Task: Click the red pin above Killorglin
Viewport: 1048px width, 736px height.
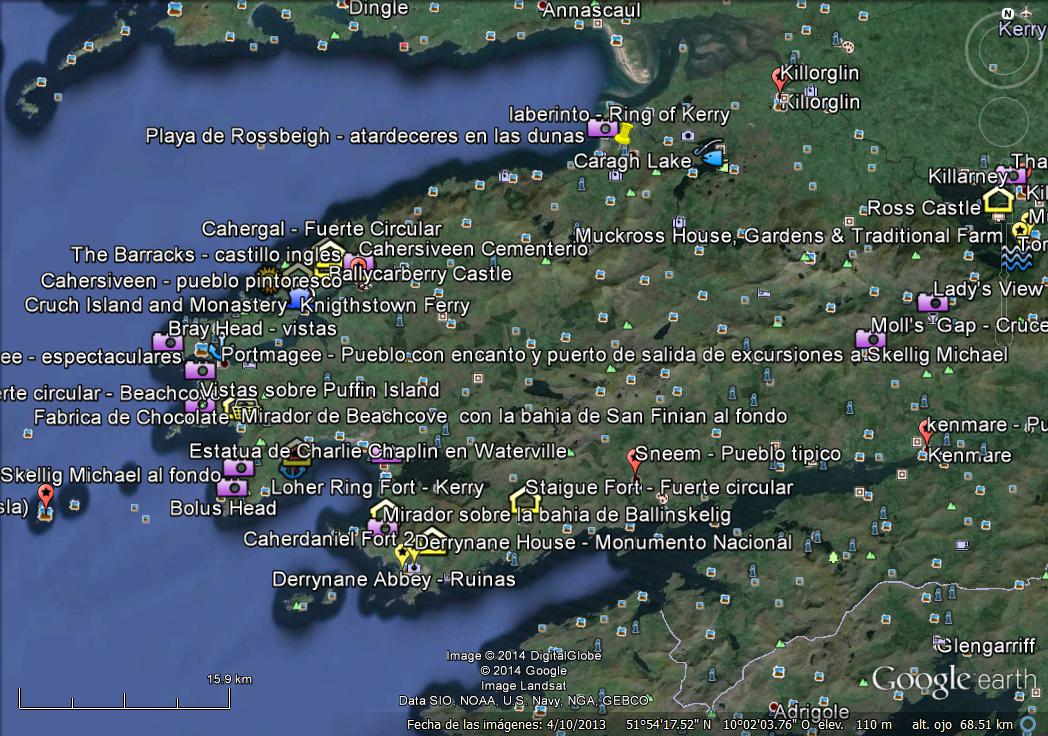Action: point(780,79)
